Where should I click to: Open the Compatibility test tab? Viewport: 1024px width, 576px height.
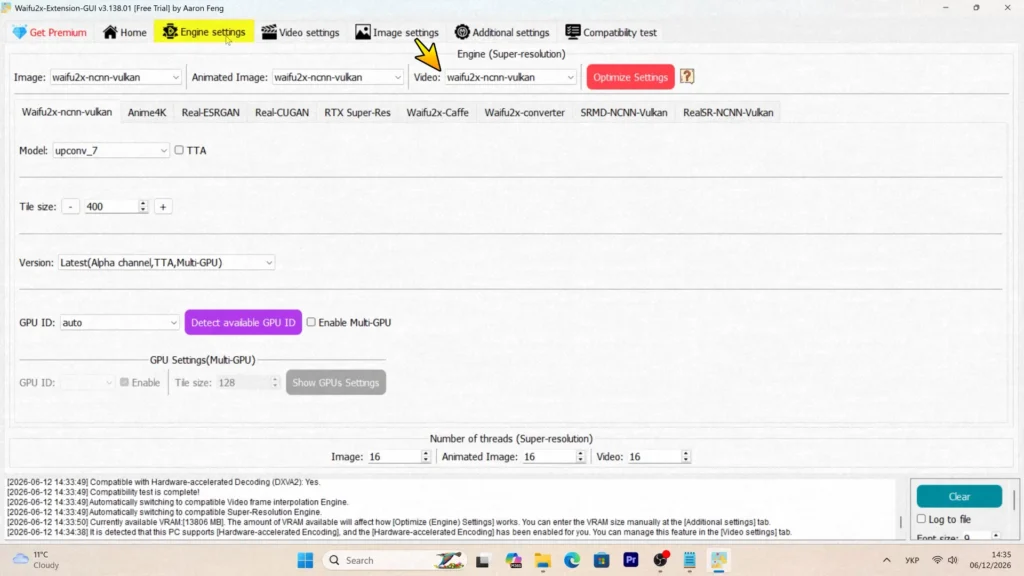coord(611,32)
